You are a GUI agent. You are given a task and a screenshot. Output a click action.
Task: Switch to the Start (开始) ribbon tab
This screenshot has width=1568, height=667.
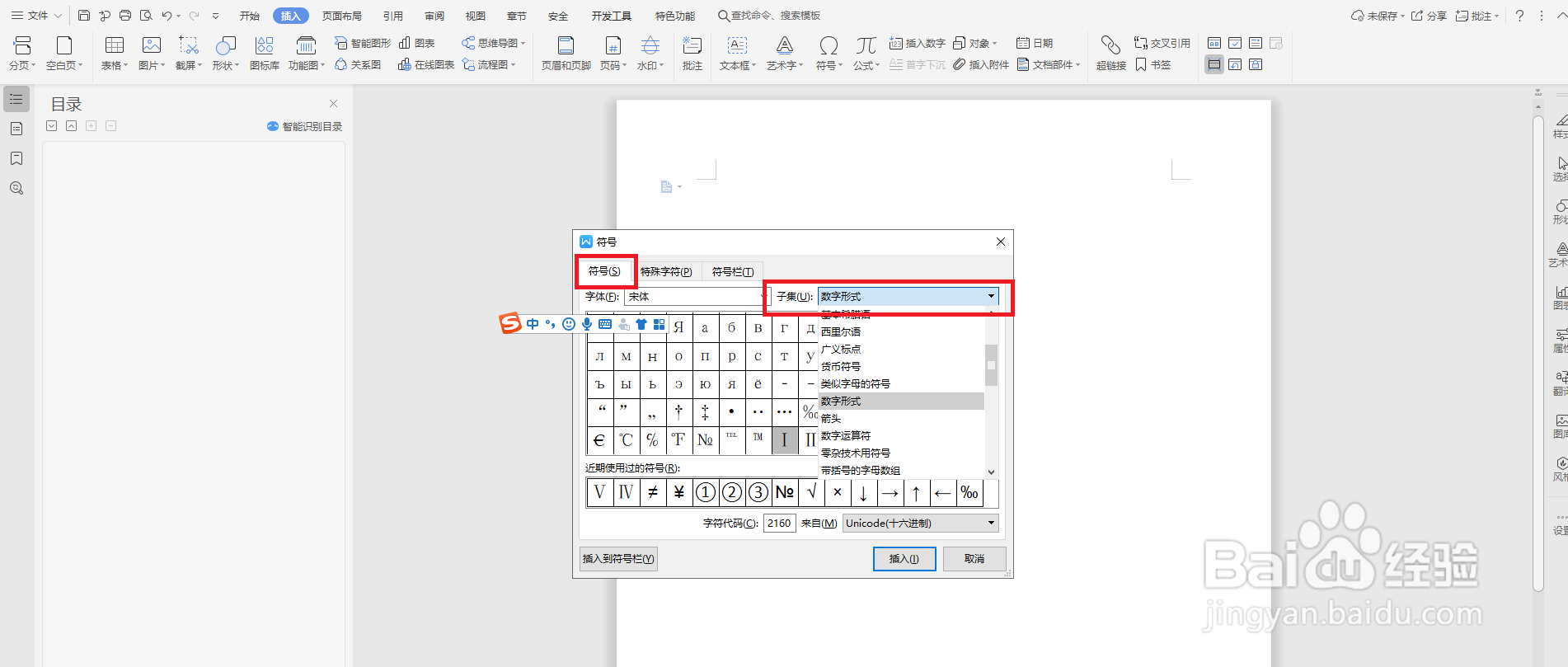(x=250, y=16)
